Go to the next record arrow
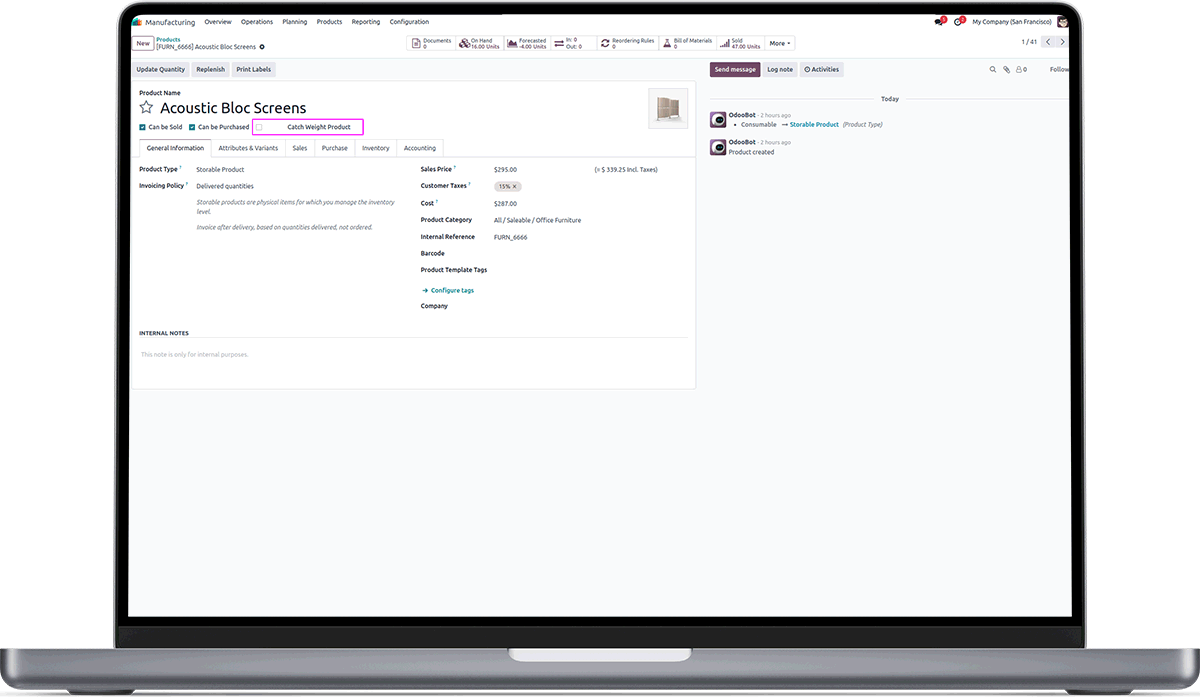This screenshot has width=1200, height=697. (x=1062, y=42)
